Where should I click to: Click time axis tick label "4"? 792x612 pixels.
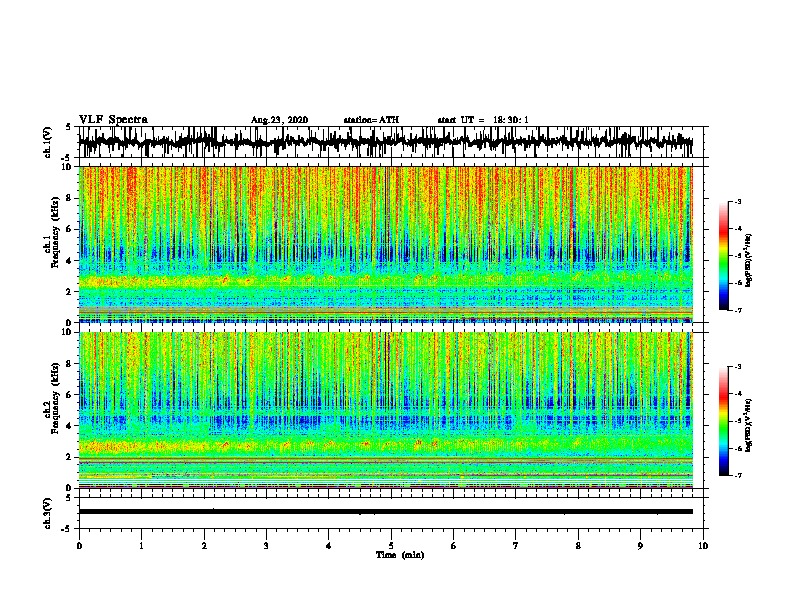pyautogui.click(x=329, y=546)
